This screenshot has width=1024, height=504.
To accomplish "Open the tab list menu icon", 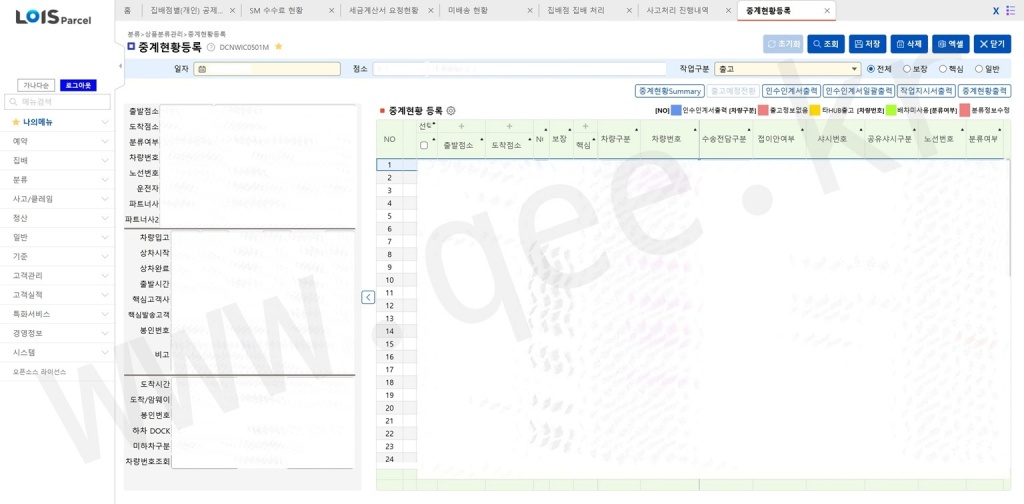I will pyautogui.click(x=1010, y=10).
